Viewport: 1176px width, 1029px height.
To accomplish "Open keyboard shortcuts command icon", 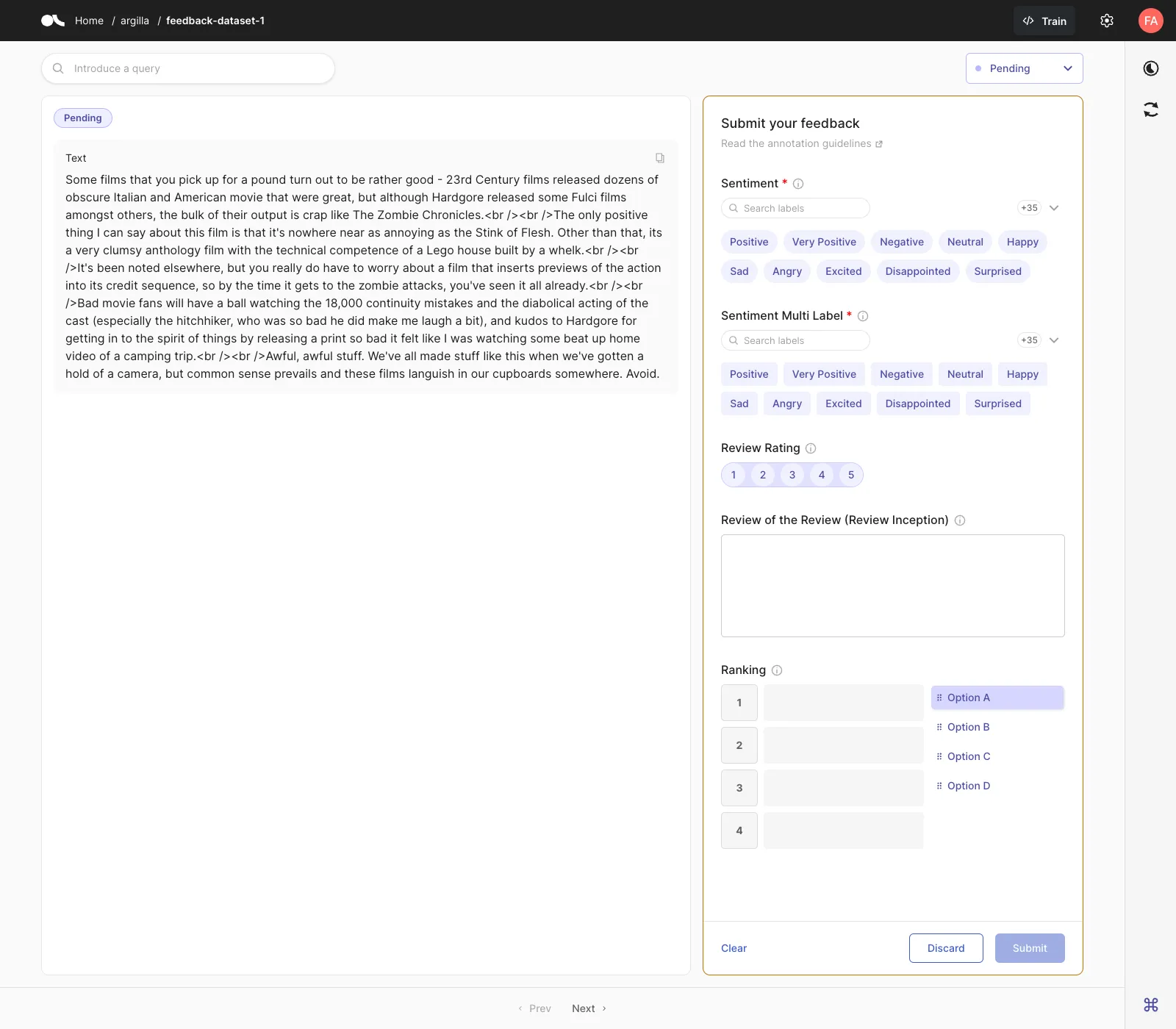I will click(x=1151, y=1004).
